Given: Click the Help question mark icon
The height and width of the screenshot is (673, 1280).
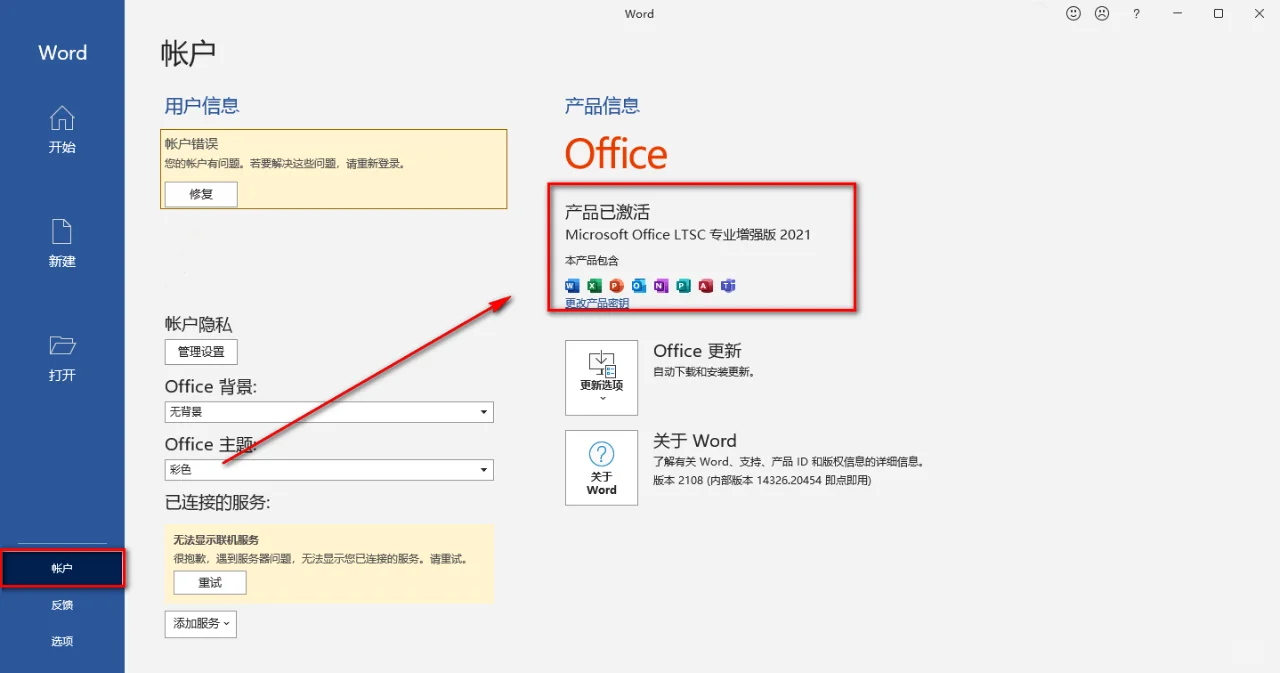Looking at the screenshot, I should pyautogui.click(x=1137, y=13).
